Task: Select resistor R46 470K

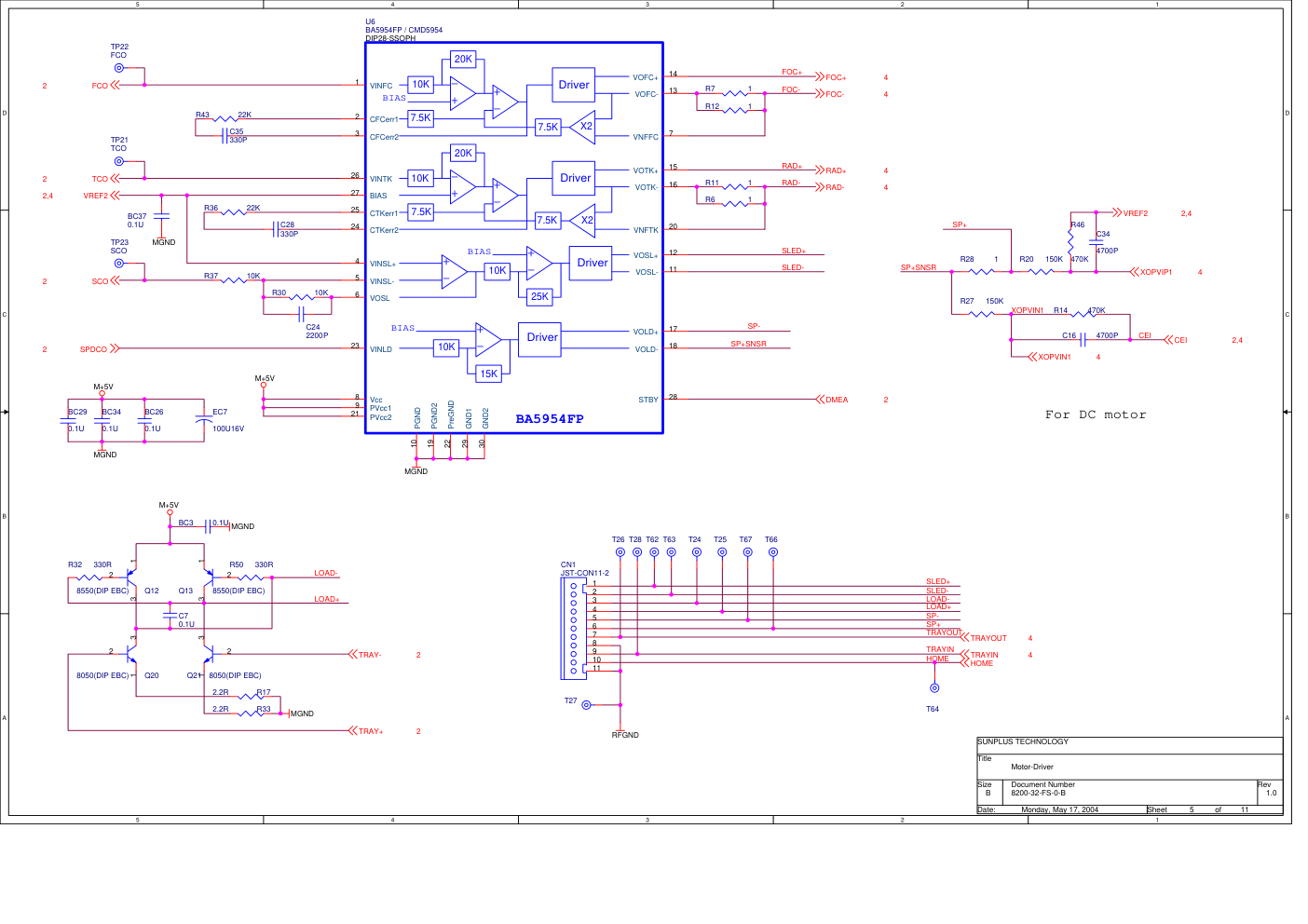Action: coord(1078,242)
